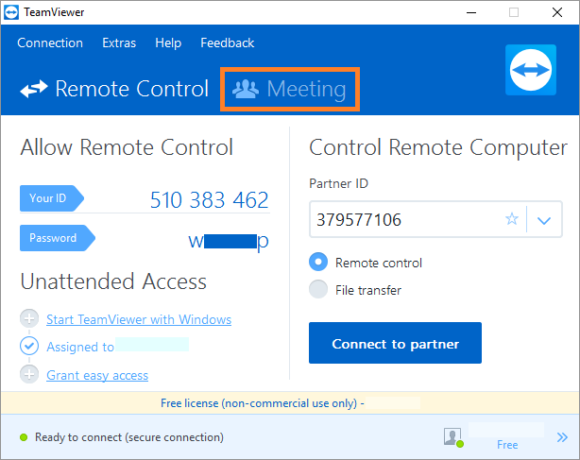Select the File transfer radio option
This screenshot has height=460, width=580.
[318, 289]
